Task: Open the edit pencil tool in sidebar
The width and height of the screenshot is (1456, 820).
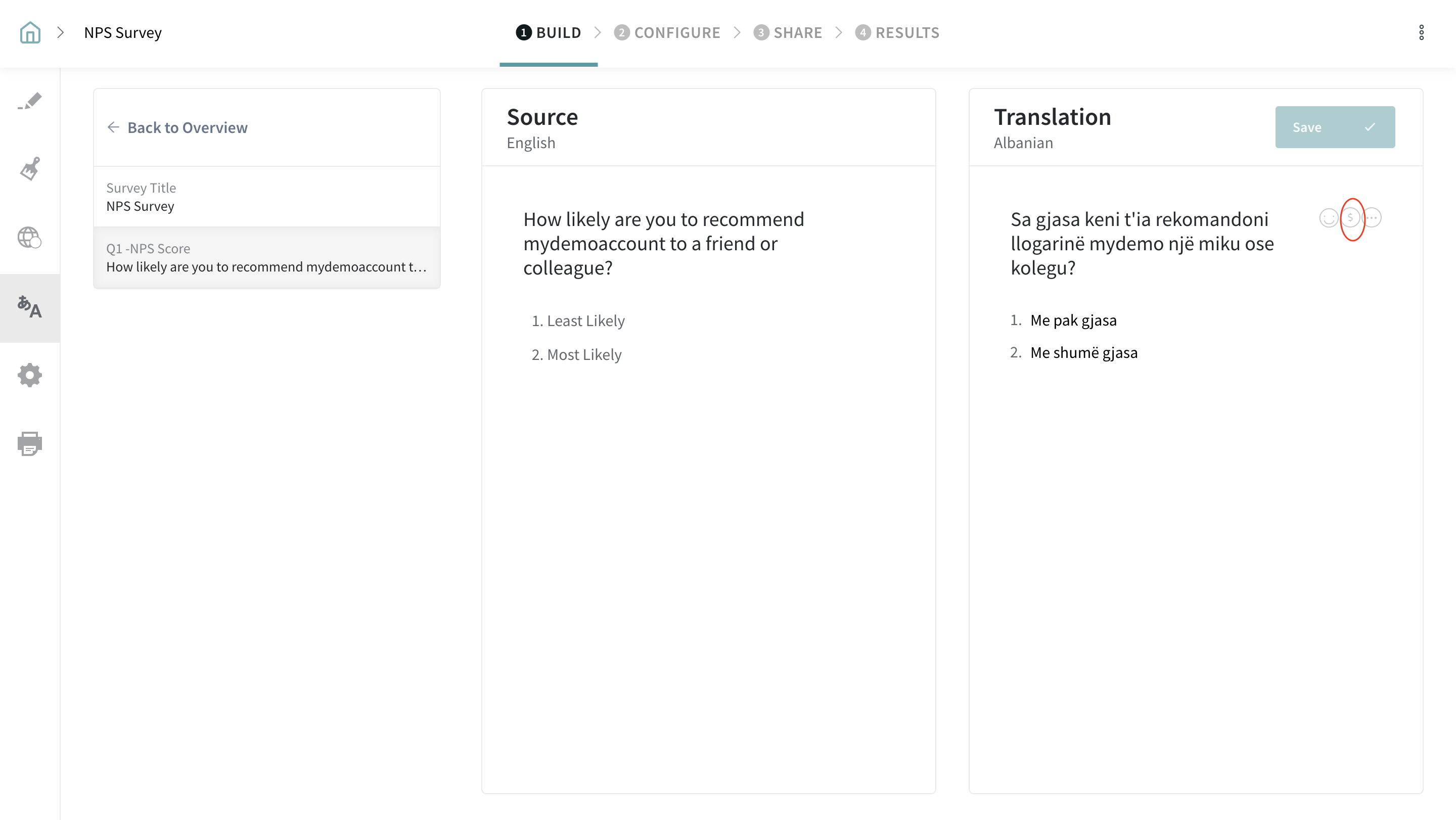Action: coord(30,102)
